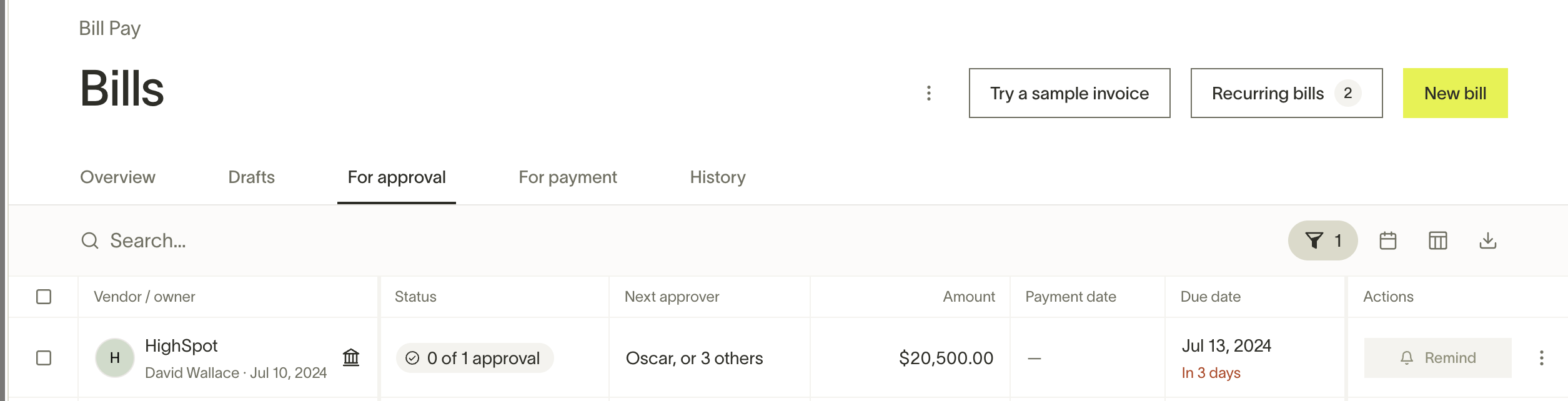
Task: Click the bank icon on HighSpot row
Action: [351, 357]
